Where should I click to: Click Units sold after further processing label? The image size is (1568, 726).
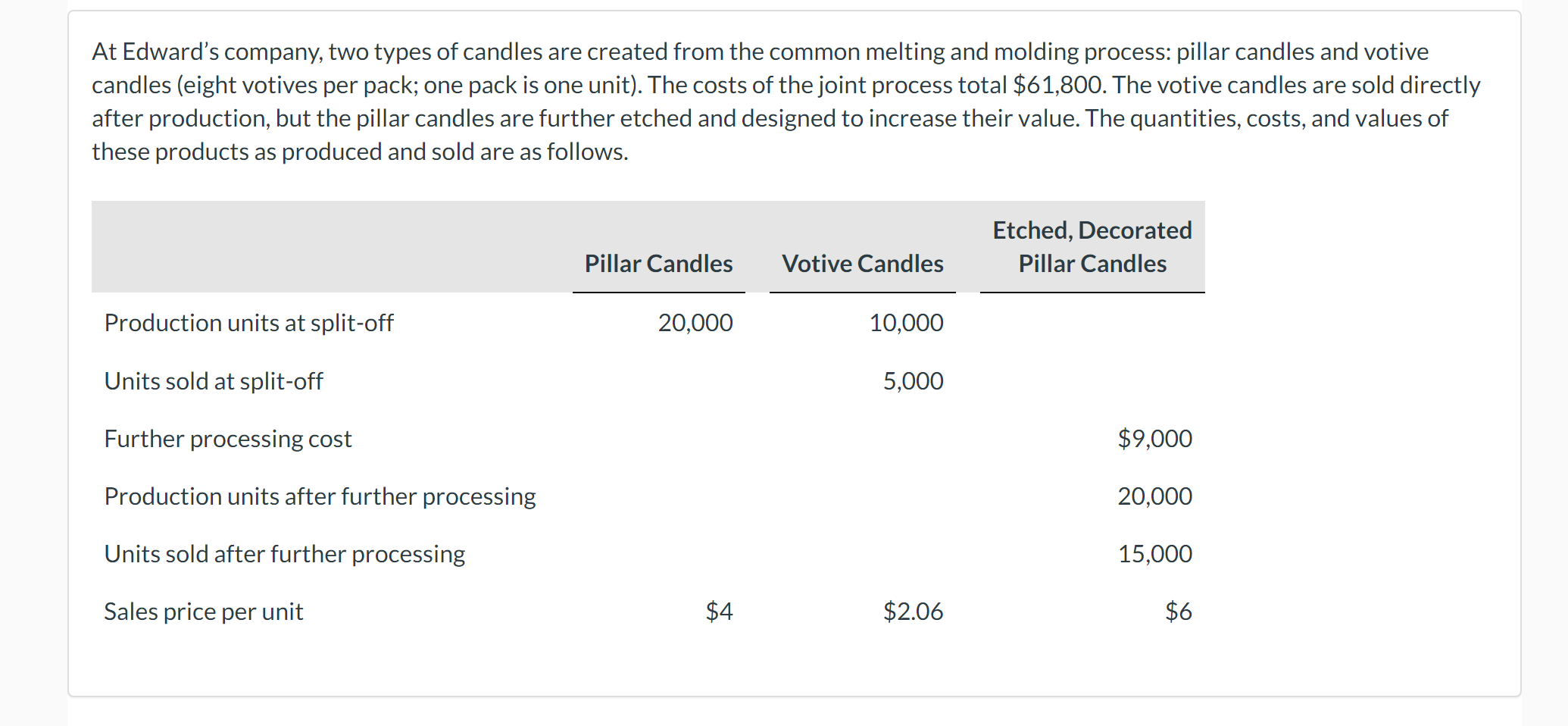(x=285, y=554)
